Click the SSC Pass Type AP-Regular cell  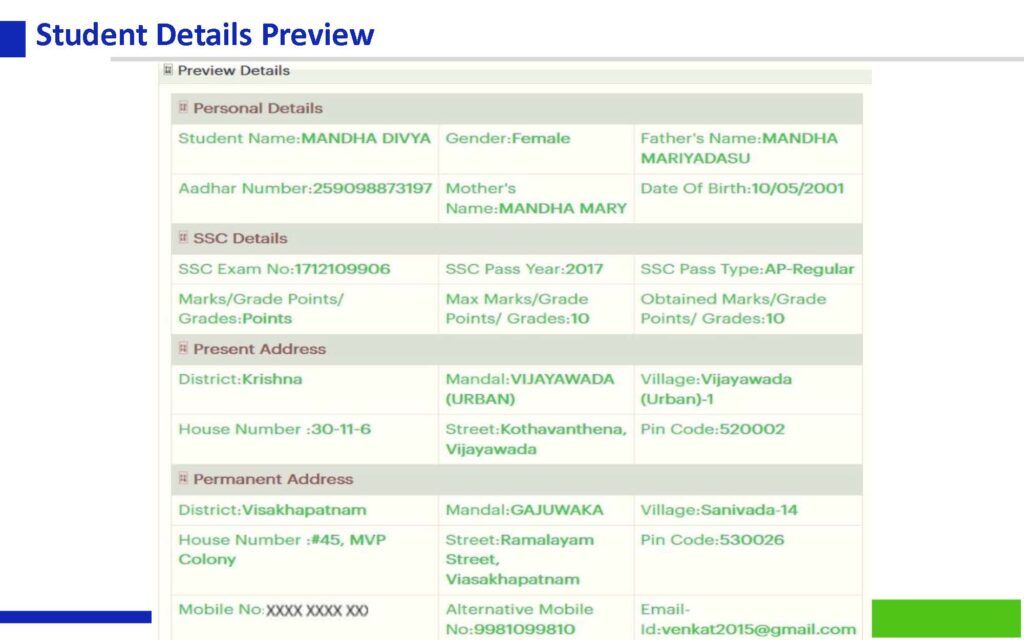click(x=747, y=269)
